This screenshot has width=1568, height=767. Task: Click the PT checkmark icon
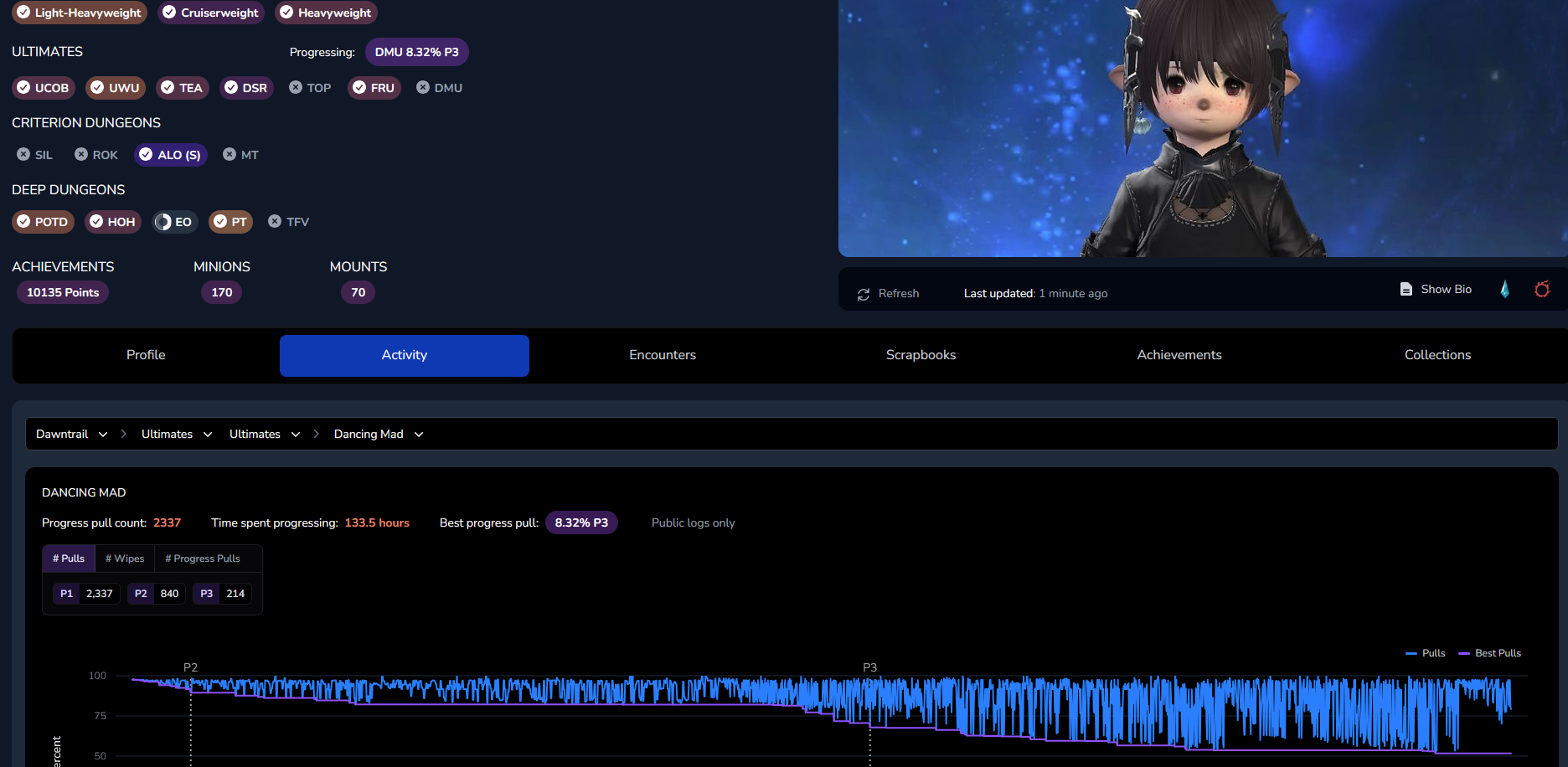(x=220, y=222)
